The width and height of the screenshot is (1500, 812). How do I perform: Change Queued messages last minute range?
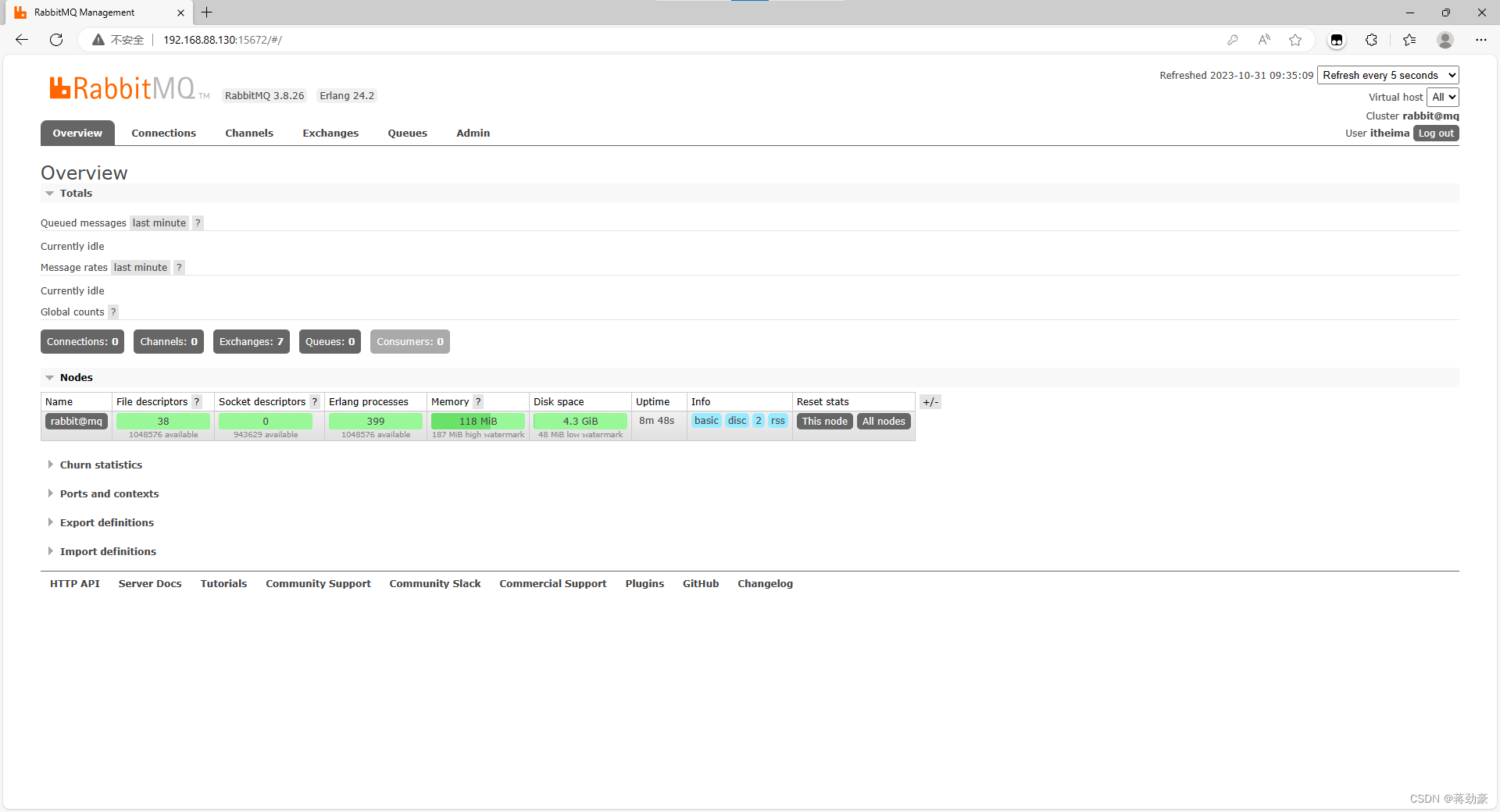[159, 223]
